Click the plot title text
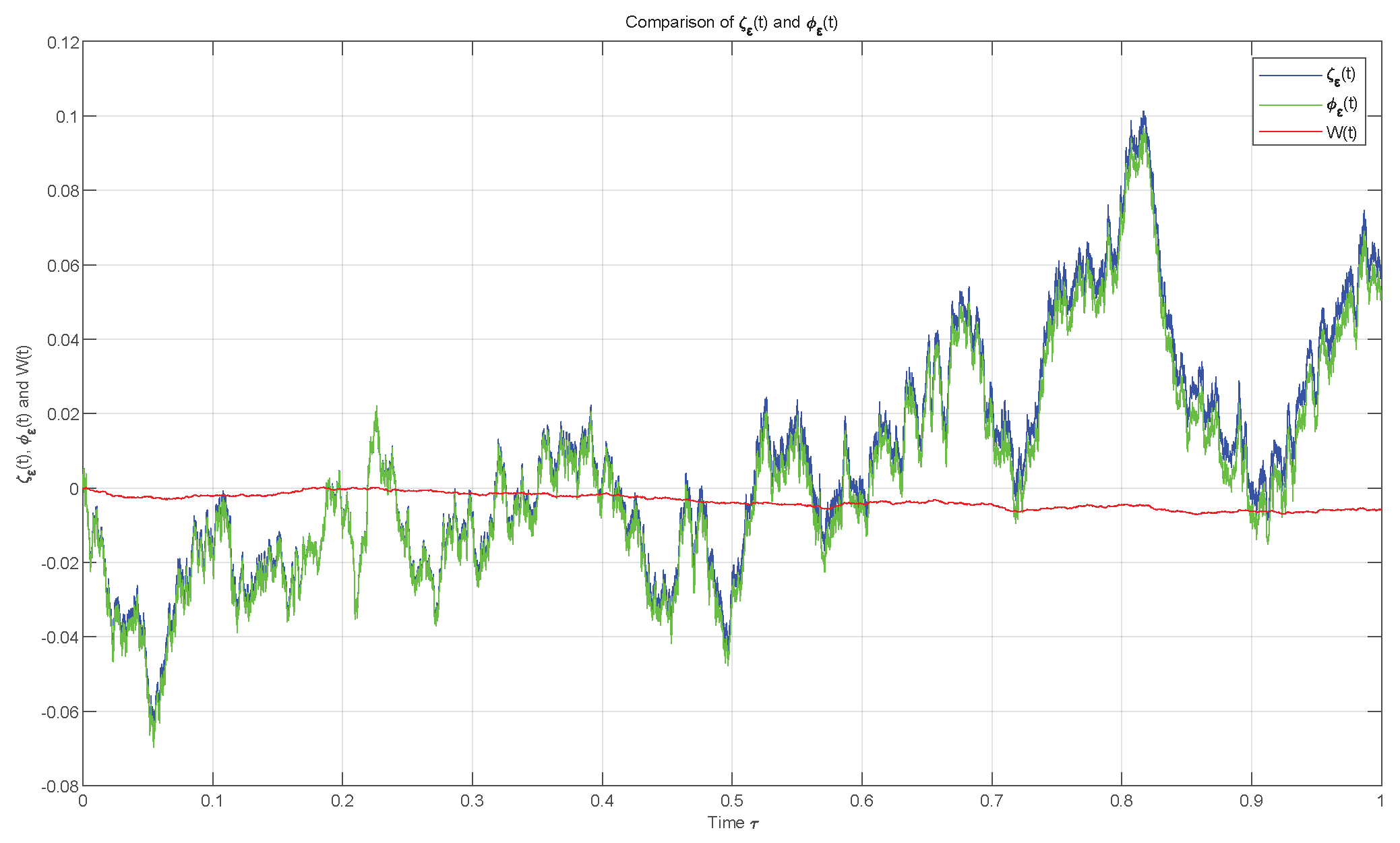The width and height of the screenshot is (1400, 843). pos(731,23)
